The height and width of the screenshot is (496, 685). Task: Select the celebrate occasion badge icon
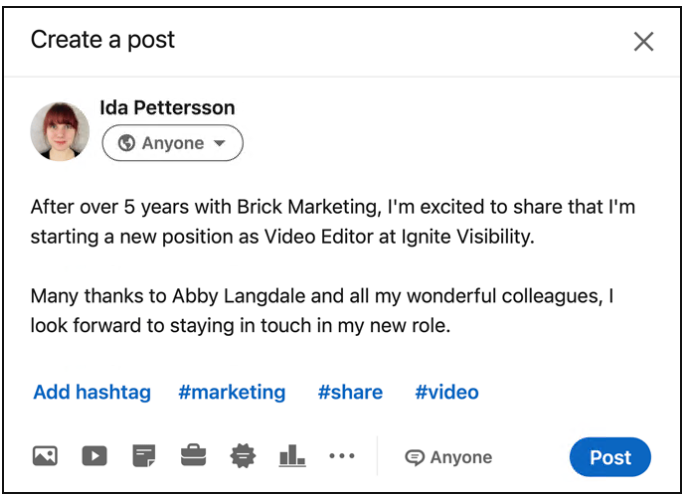click(242, 457)
